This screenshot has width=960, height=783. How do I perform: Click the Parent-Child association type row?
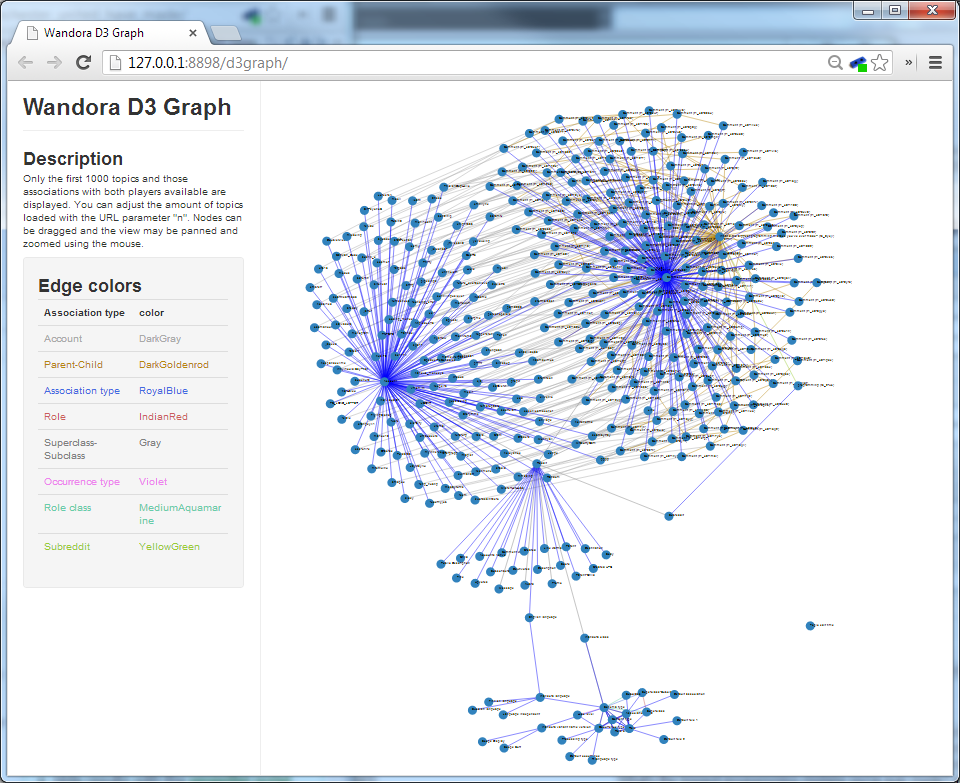tap(73, 365)
